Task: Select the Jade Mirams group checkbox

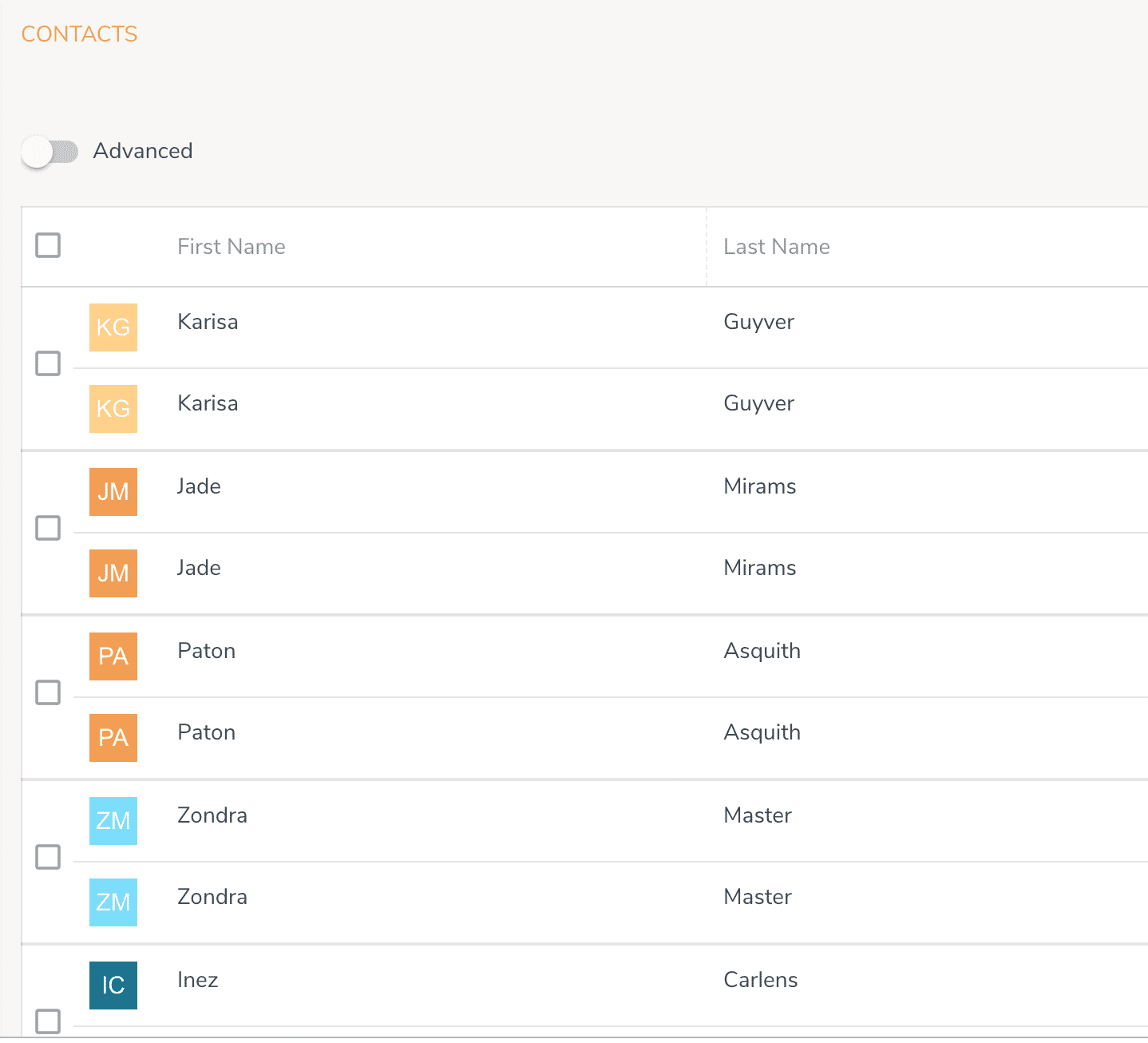Action: 48,528
